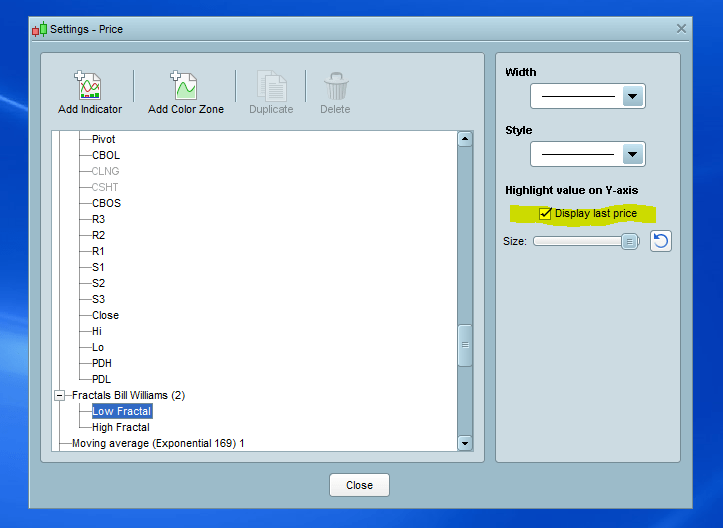
Task: Select the Low Fractal item
Action: 122,411
